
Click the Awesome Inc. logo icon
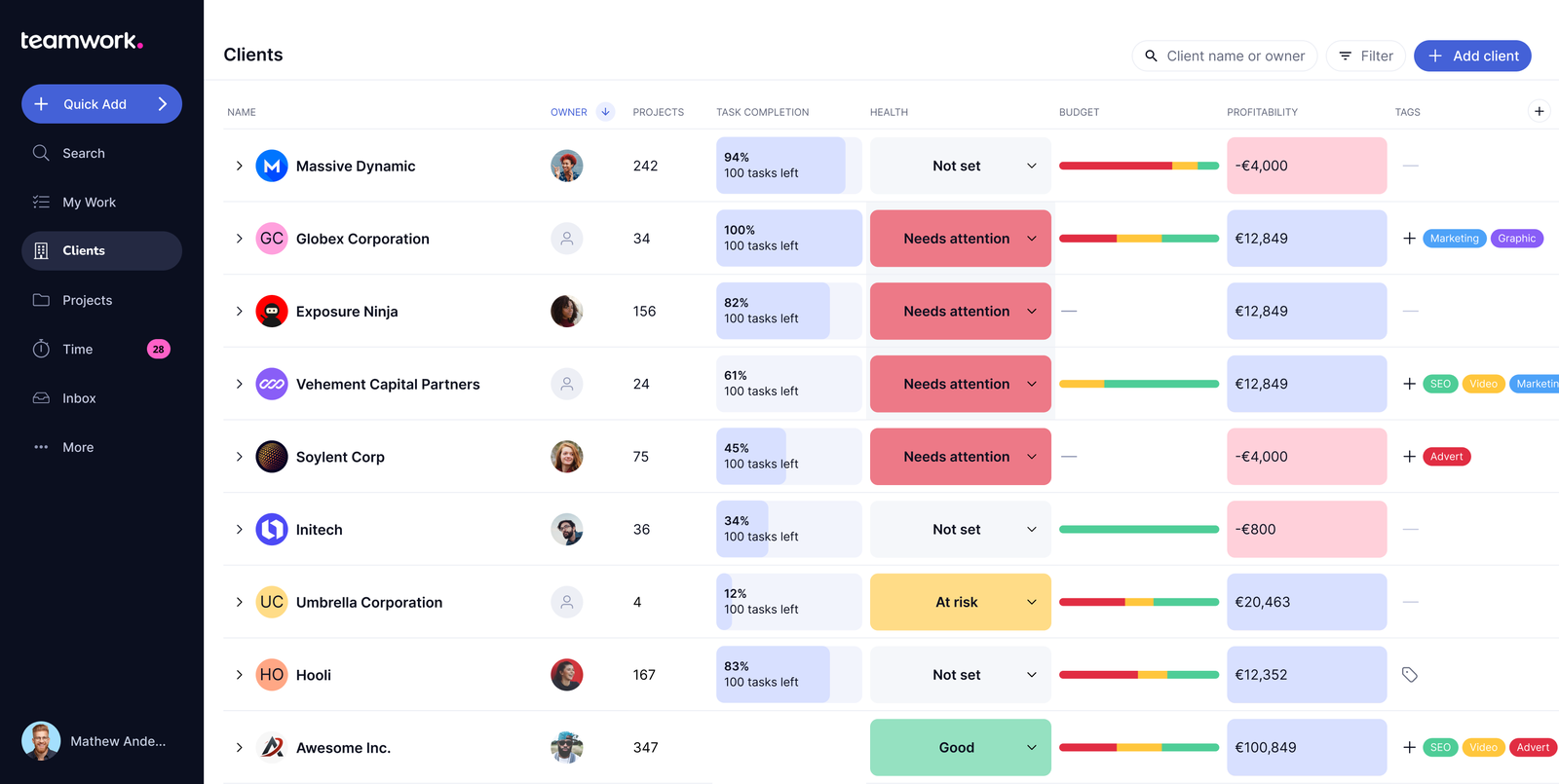tap(272, 748)
